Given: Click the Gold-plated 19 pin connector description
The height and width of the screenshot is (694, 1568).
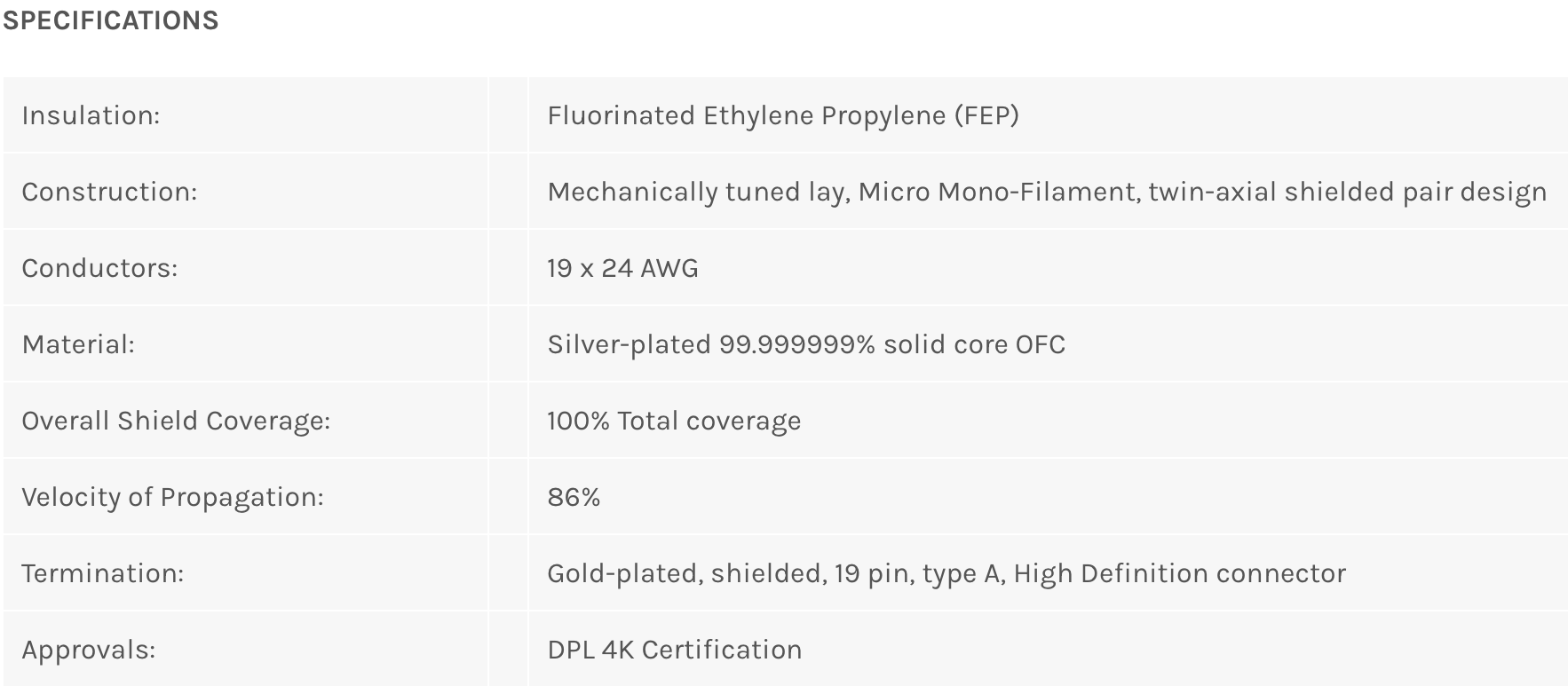Looking at the screenshot, I should [x=946, y=573].
